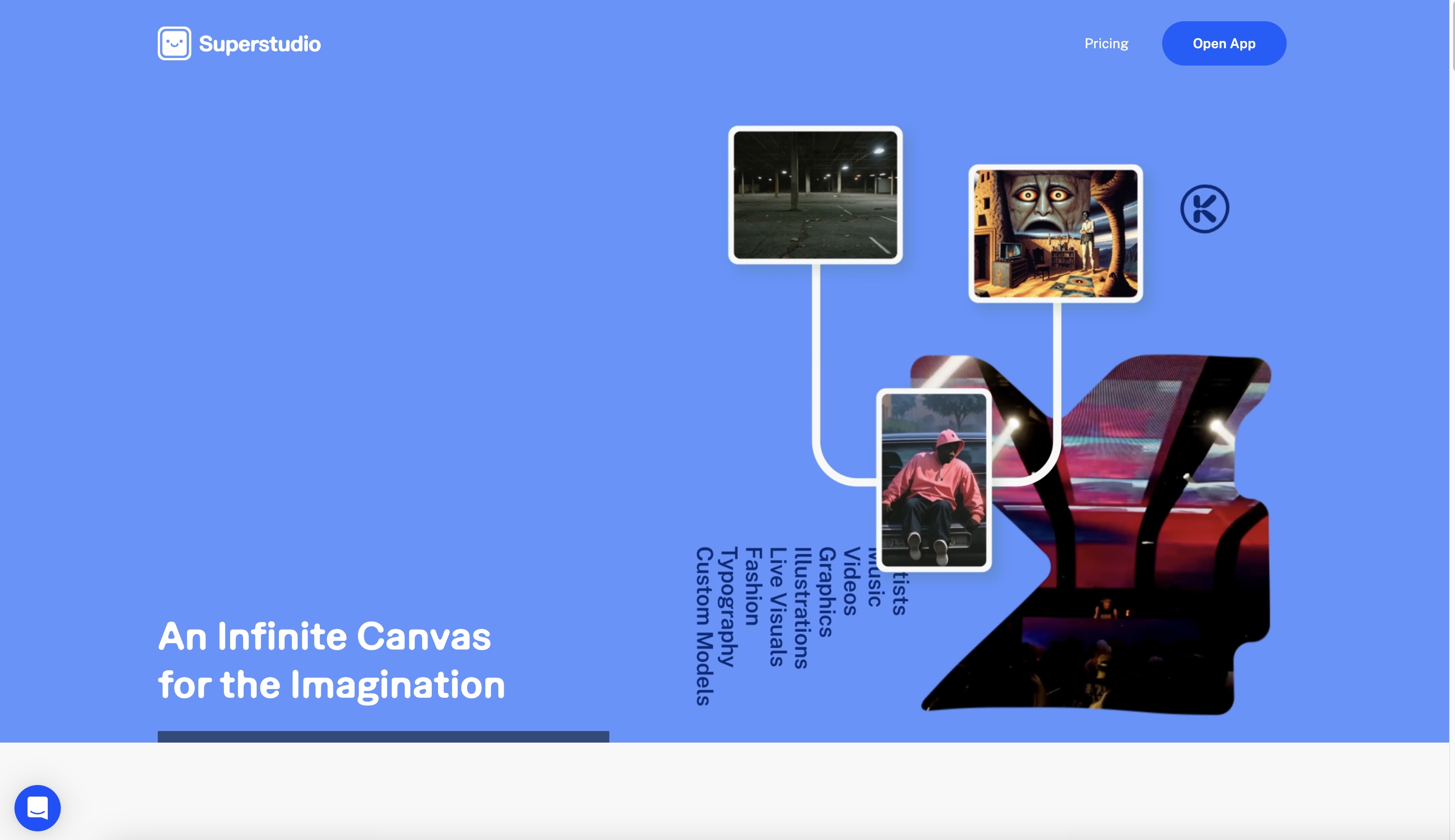Image resolution: width=1455 pixels, height=840 pixels.
Task: Click the Superstudio smiley face logo icon
Action: click(x=174, y=43)
